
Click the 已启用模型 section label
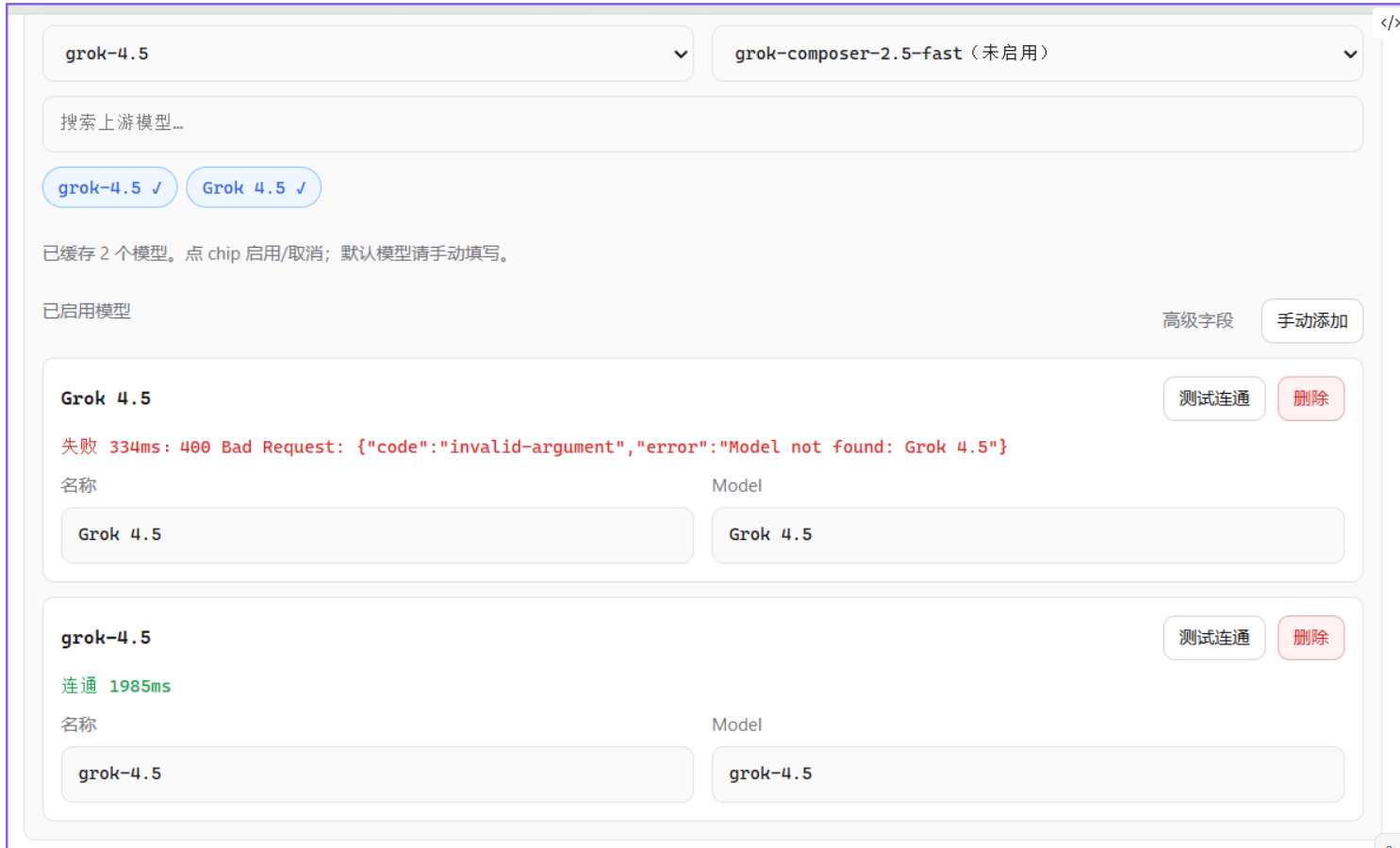(x=87, y=311)
